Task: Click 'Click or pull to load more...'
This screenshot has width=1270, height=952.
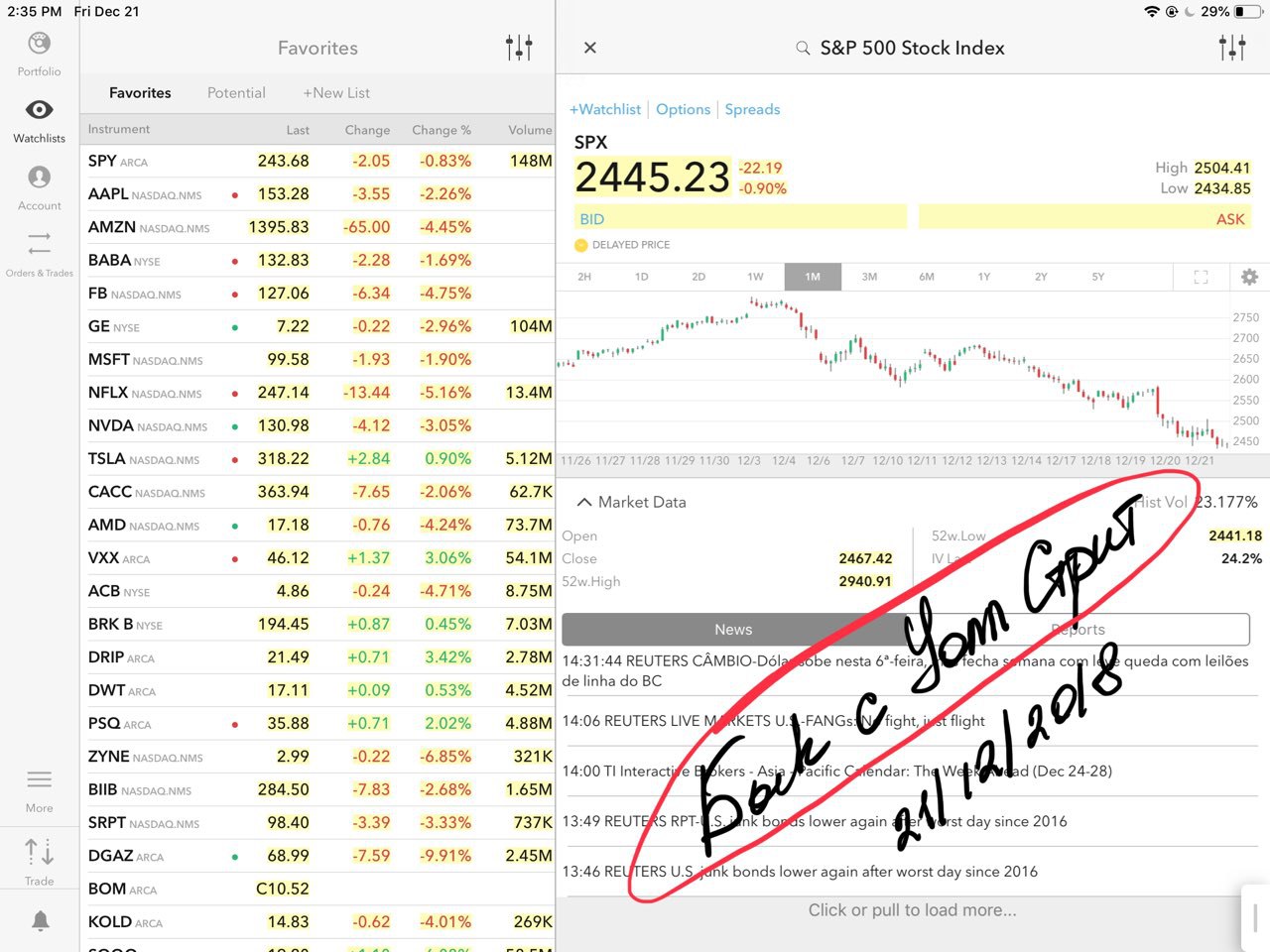Action: 912,910
